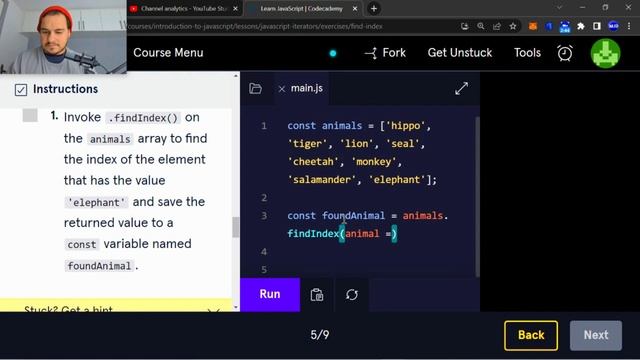
Task: Click line number 4 in the editor
Action: coord(264,252)
